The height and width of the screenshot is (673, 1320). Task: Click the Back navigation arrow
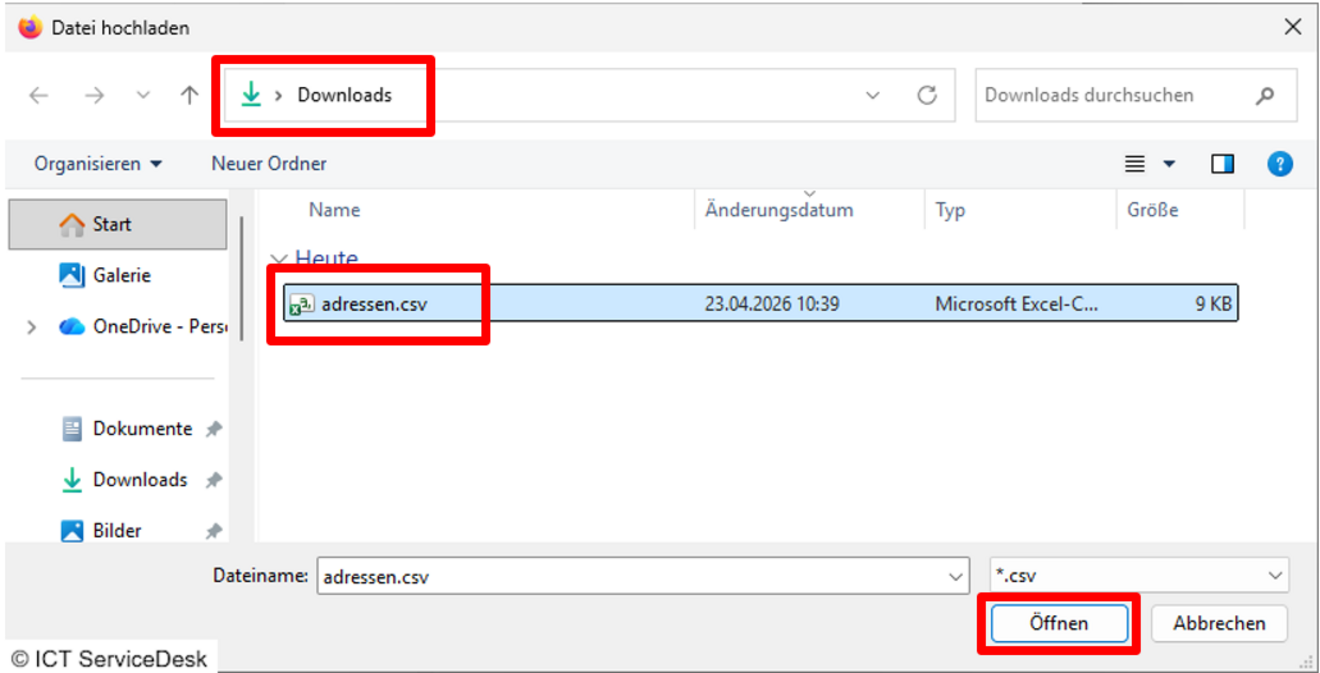pos(39,96)
